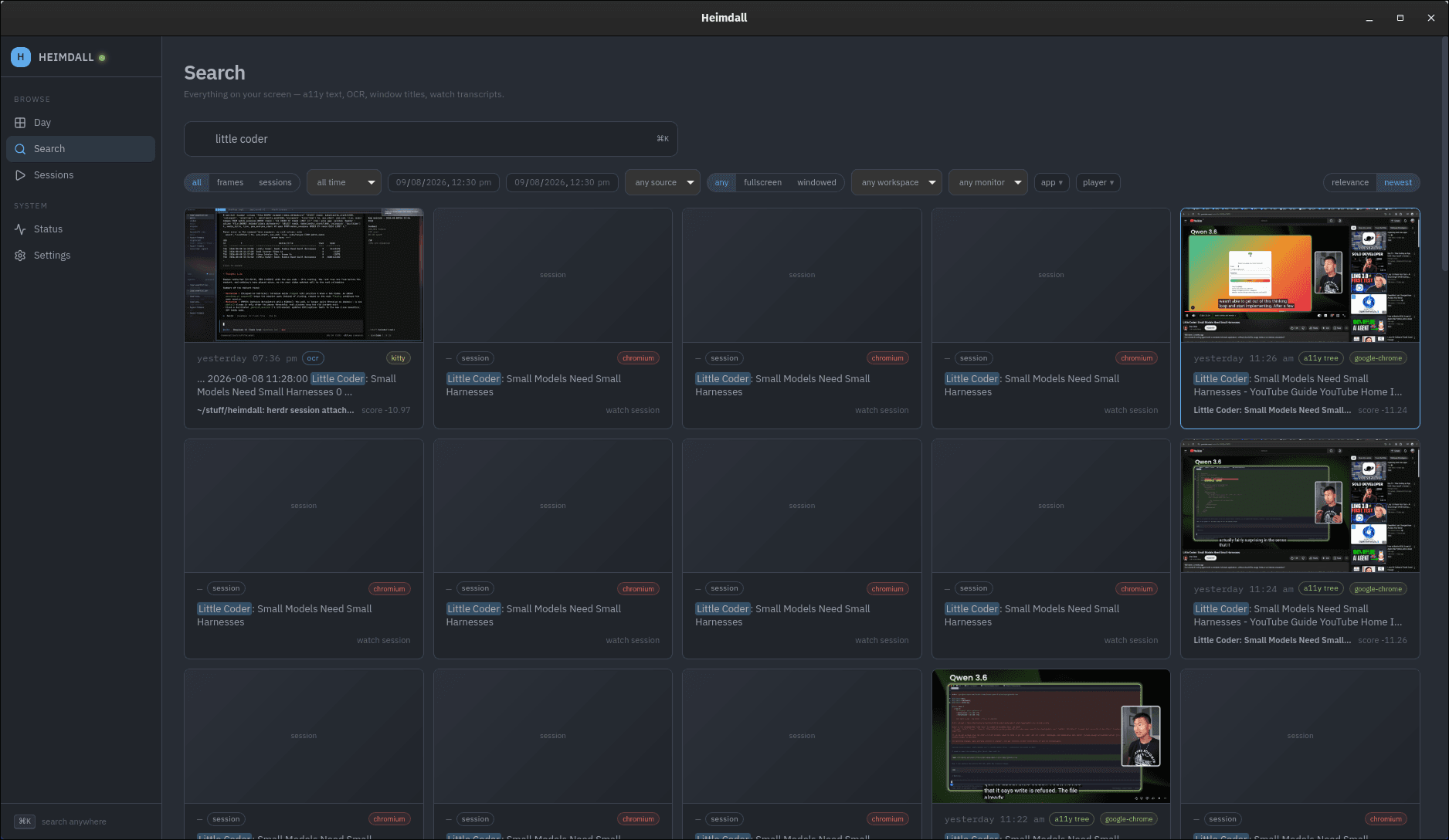
Task: Minimize the Heimdall window
Action: (x=1369, y=18)
